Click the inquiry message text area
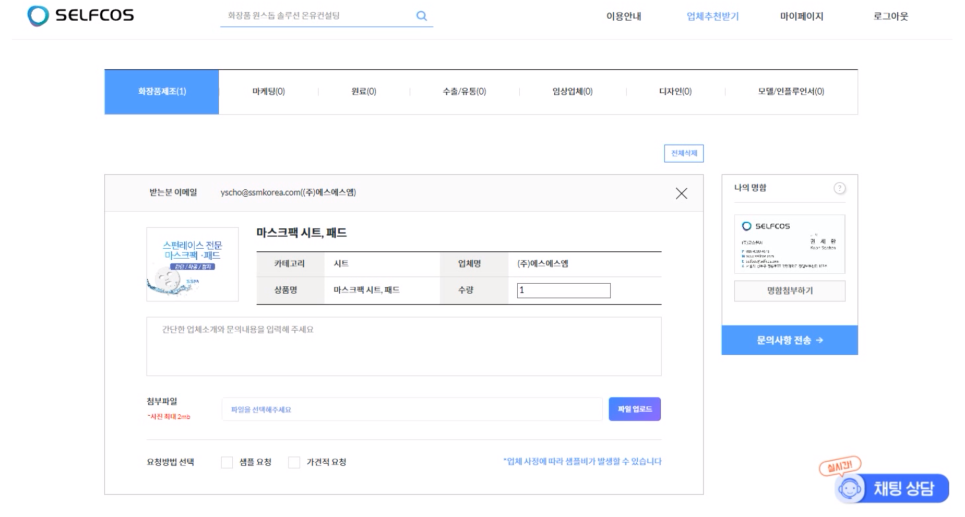Screen dimensions: 965x517 click(x=403, y=346)
